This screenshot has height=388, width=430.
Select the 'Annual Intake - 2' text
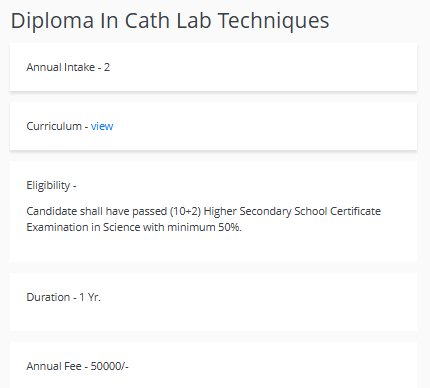[68, 67]
